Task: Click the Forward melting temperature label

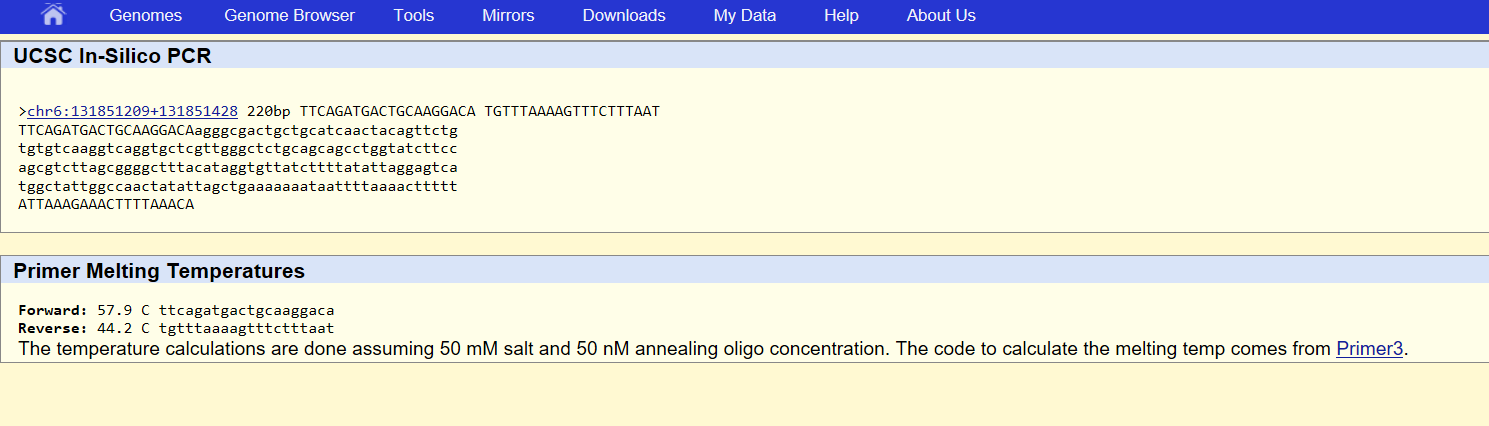Action: 53,311
